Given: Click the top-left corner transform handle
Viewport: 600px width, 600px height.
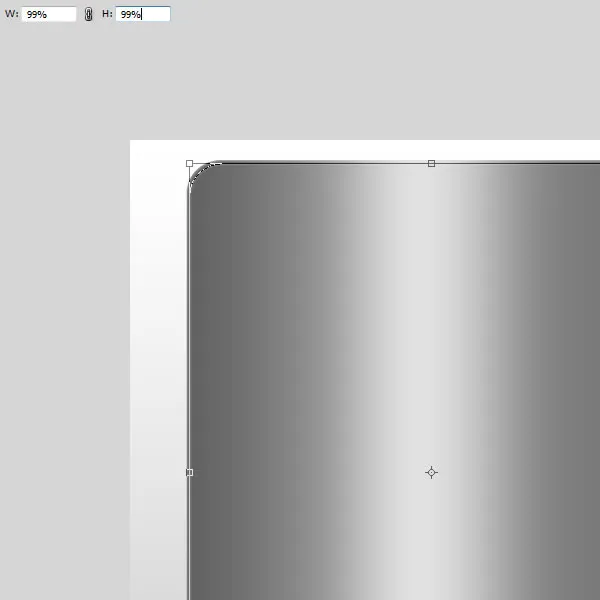Looking at the screenshot, I should click(190, 163).
